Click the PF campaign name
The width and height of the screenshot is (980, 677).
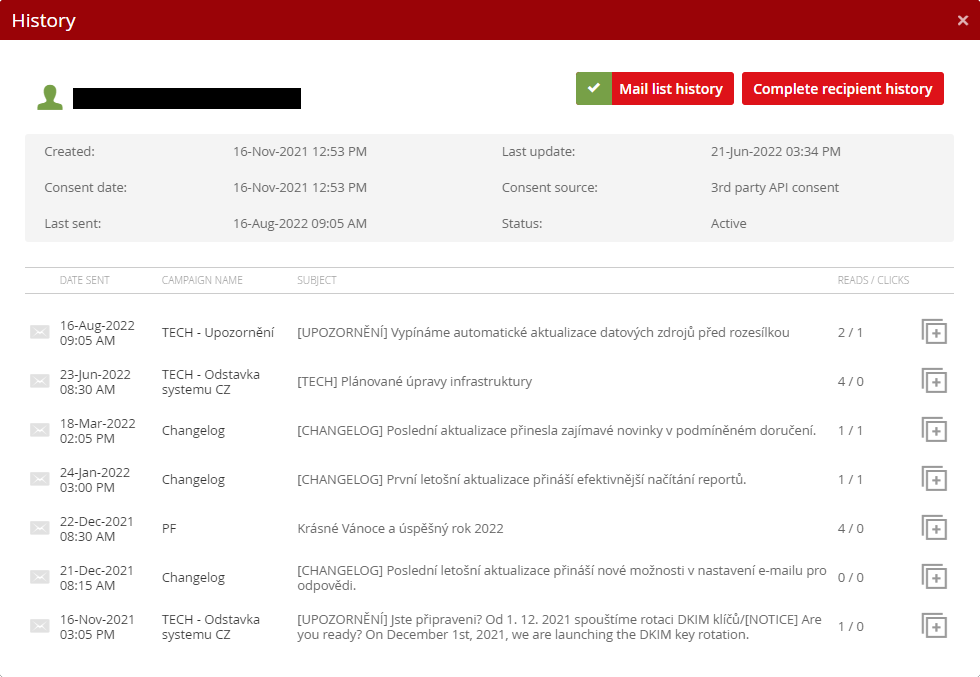click(169, 528)
